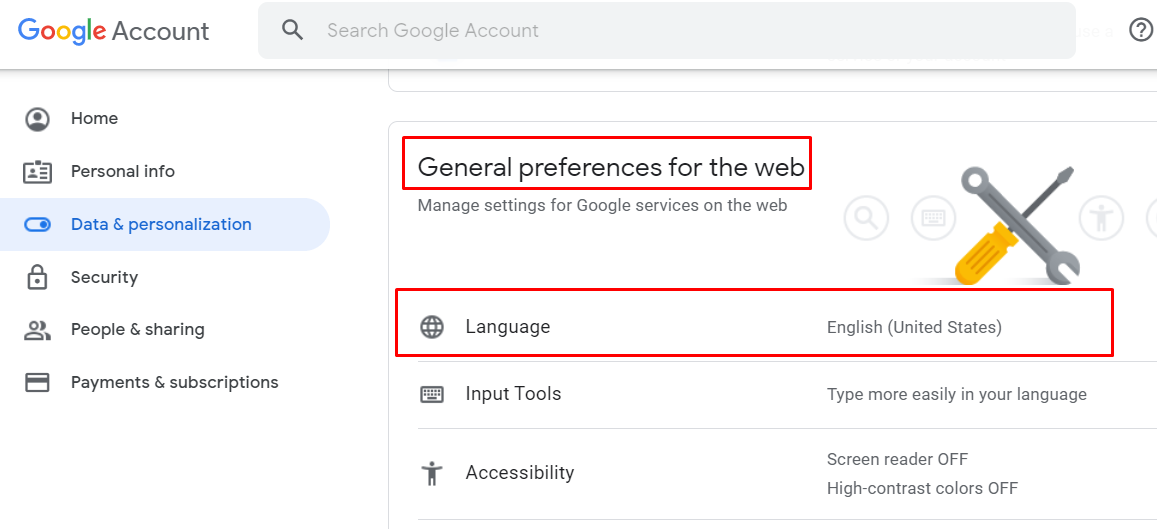Click the People & sharing icon
1157x529 pixels.
click(x=37, y=330)
